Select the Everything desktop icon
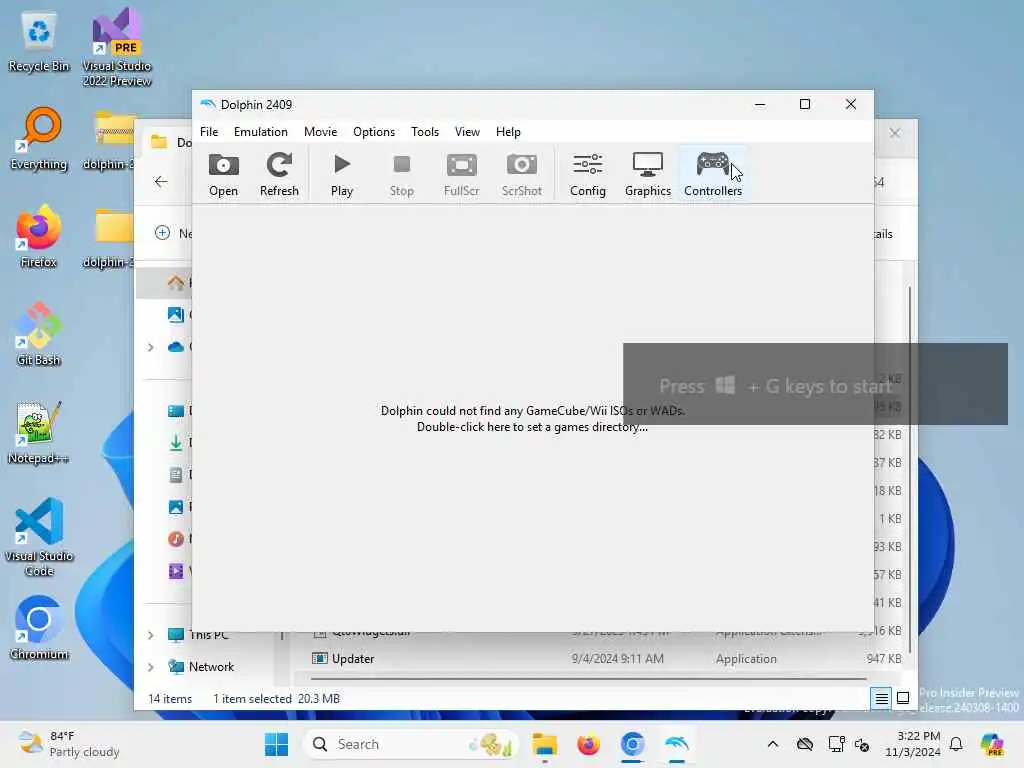 [x=39, y=139]
